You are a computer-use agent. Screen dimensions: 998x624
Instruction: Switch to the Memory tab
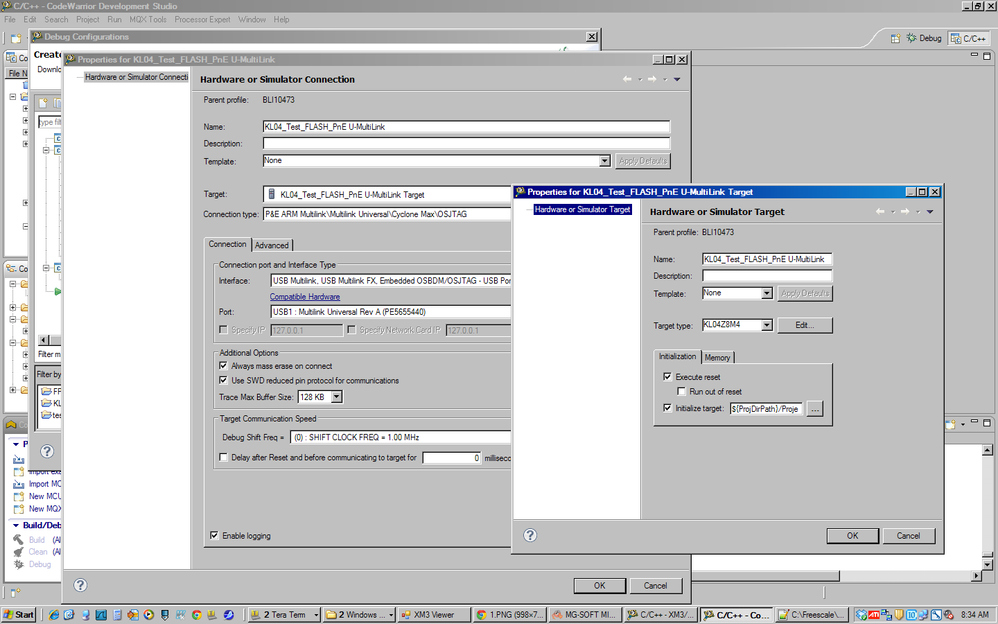click(x=717, y=357)
